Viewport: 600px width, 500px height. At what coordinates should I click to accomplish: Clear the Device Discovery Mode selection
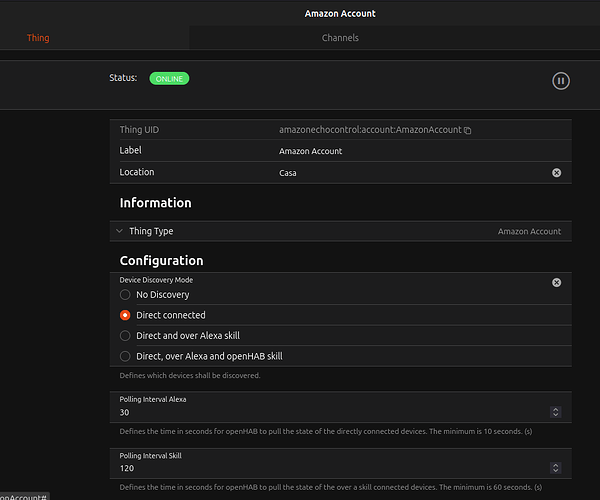557,283
